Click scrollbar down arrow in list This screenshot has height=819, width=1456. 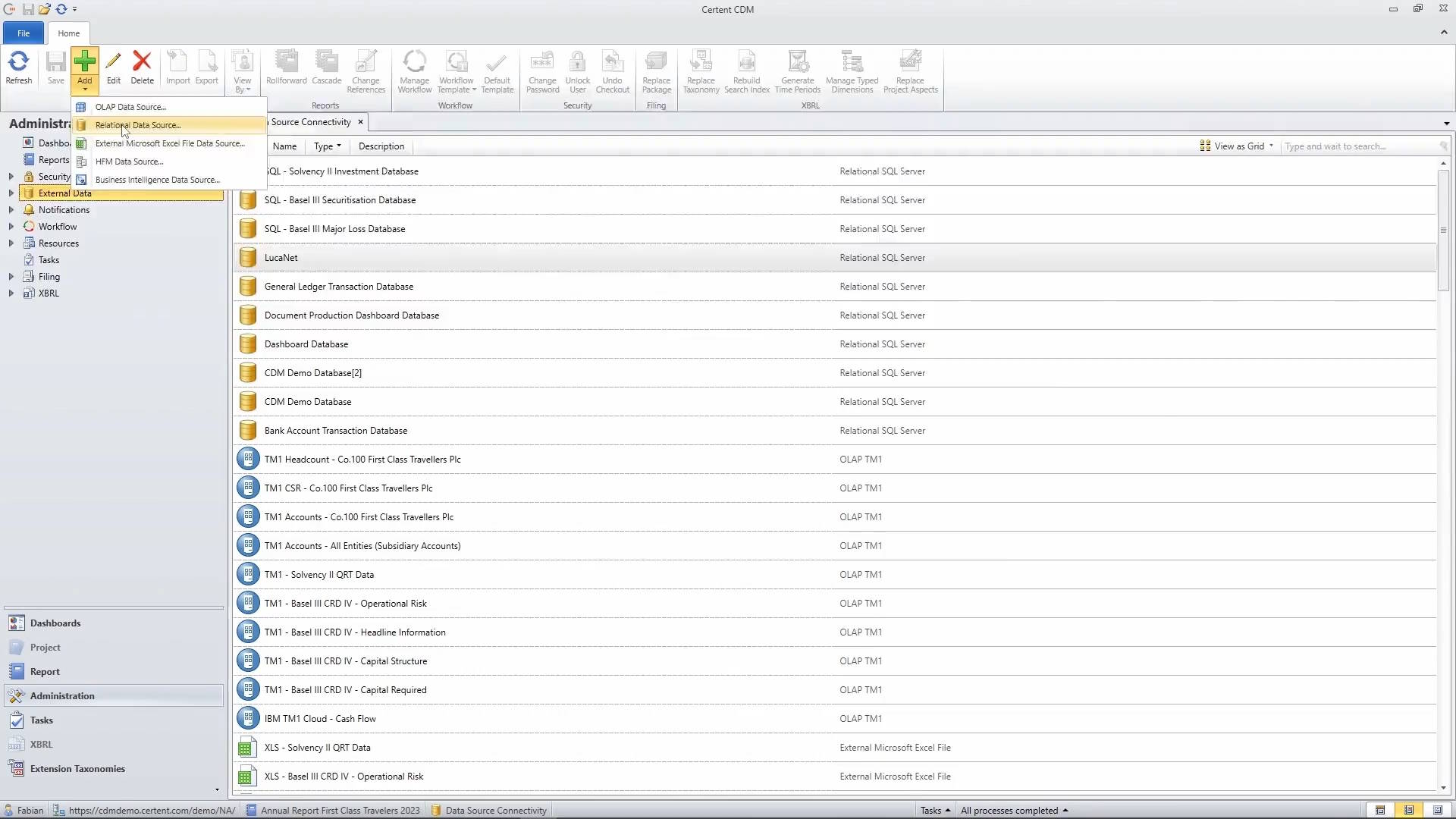click(1443, 788)
